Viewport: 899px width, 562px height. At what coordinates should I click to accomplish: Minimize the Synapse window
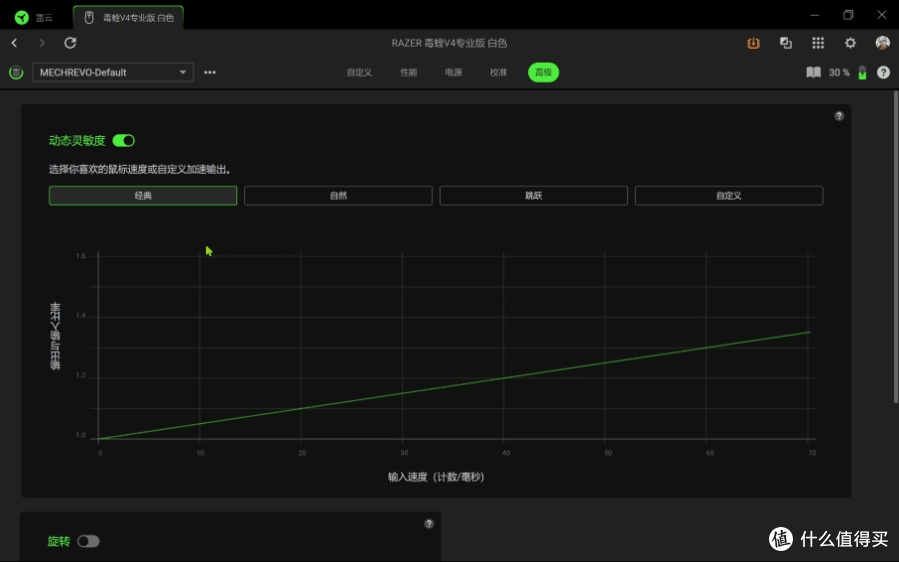[815, 15]
